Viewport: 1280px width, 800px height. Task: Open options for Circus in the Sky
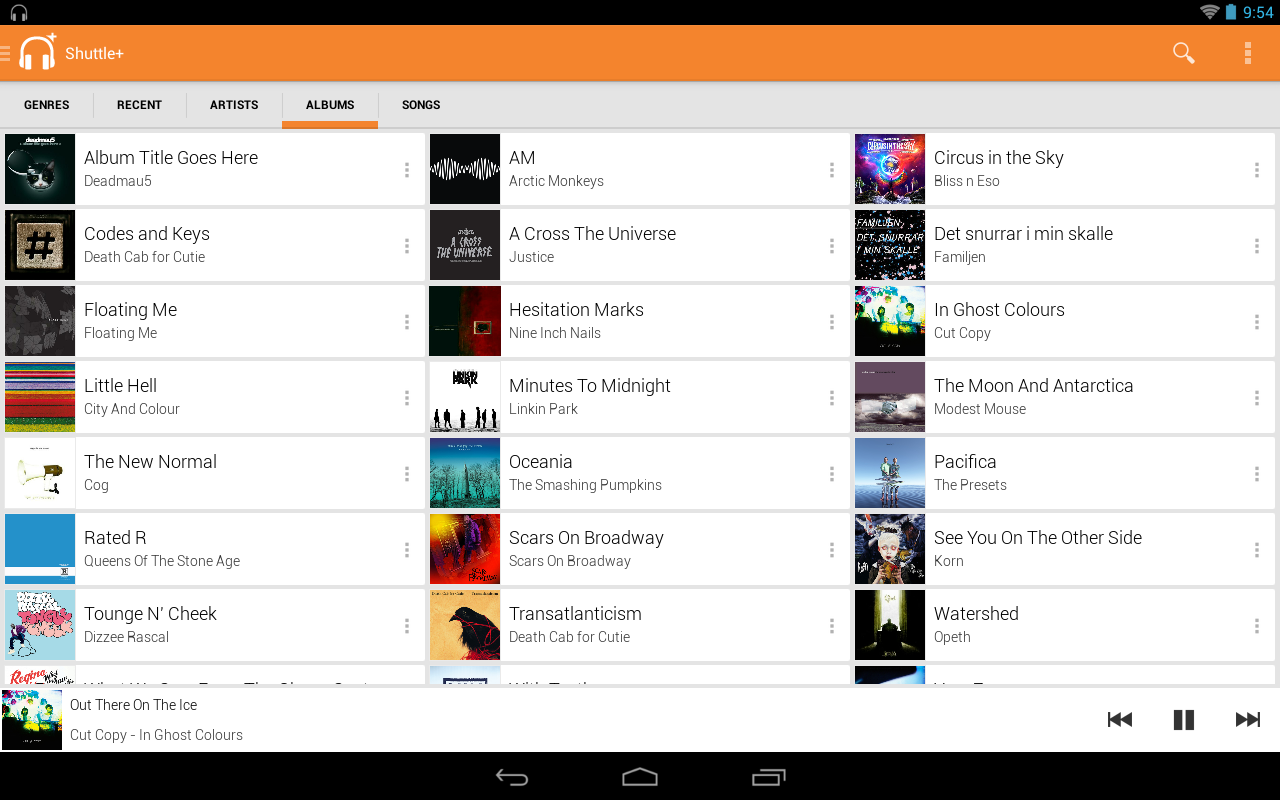coord(1257,170)
